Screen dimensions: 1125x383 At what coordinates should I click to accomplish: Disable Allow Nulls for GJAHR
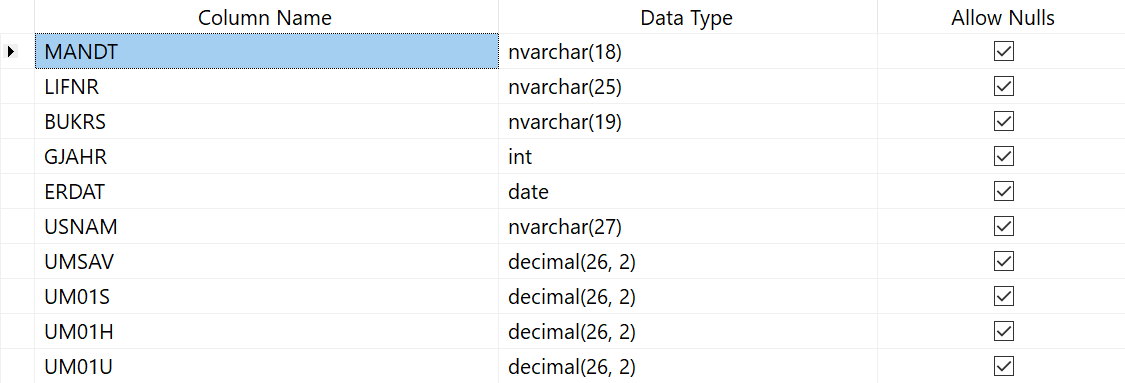[1003, 156]
